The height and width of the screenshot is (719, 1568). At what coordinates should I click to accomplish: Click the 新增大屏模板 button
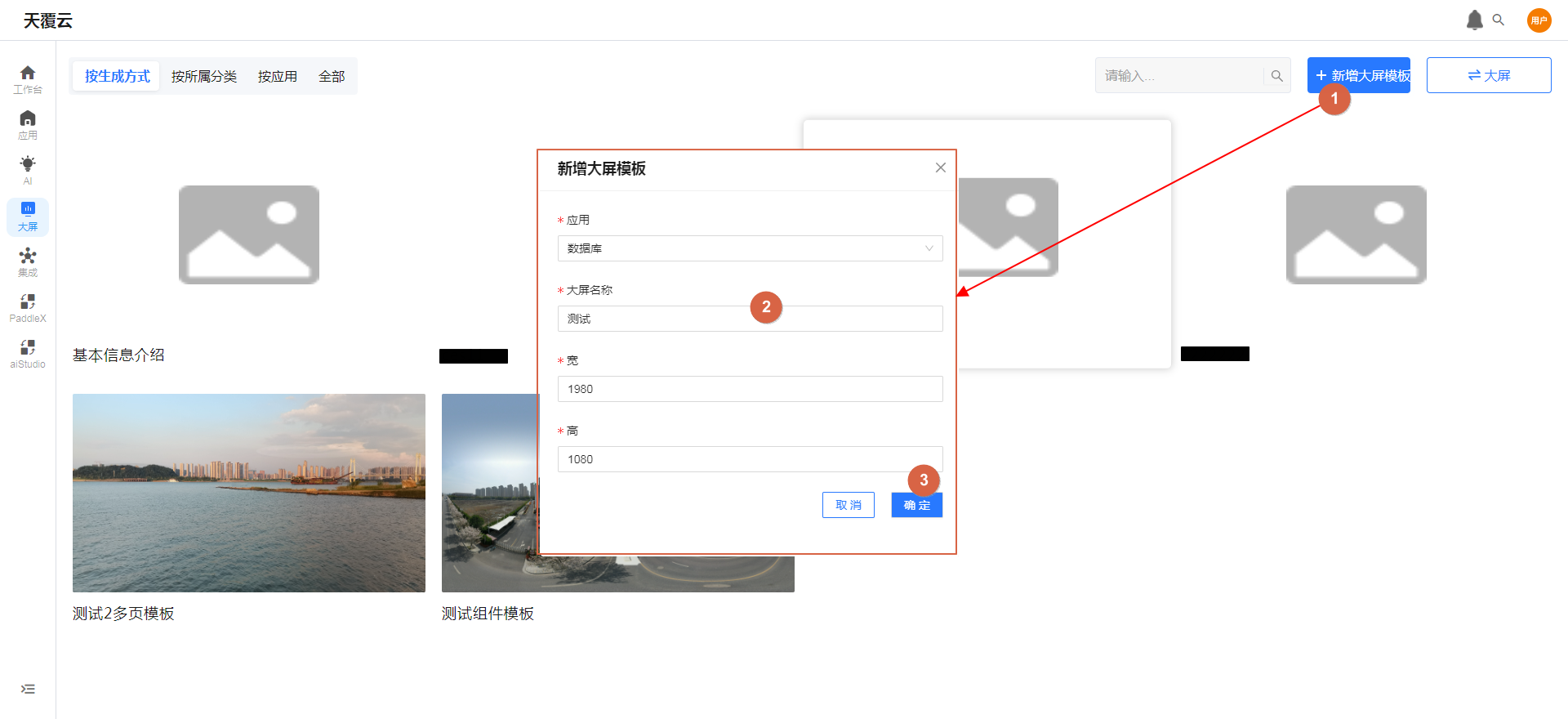tap(1358, 75)
